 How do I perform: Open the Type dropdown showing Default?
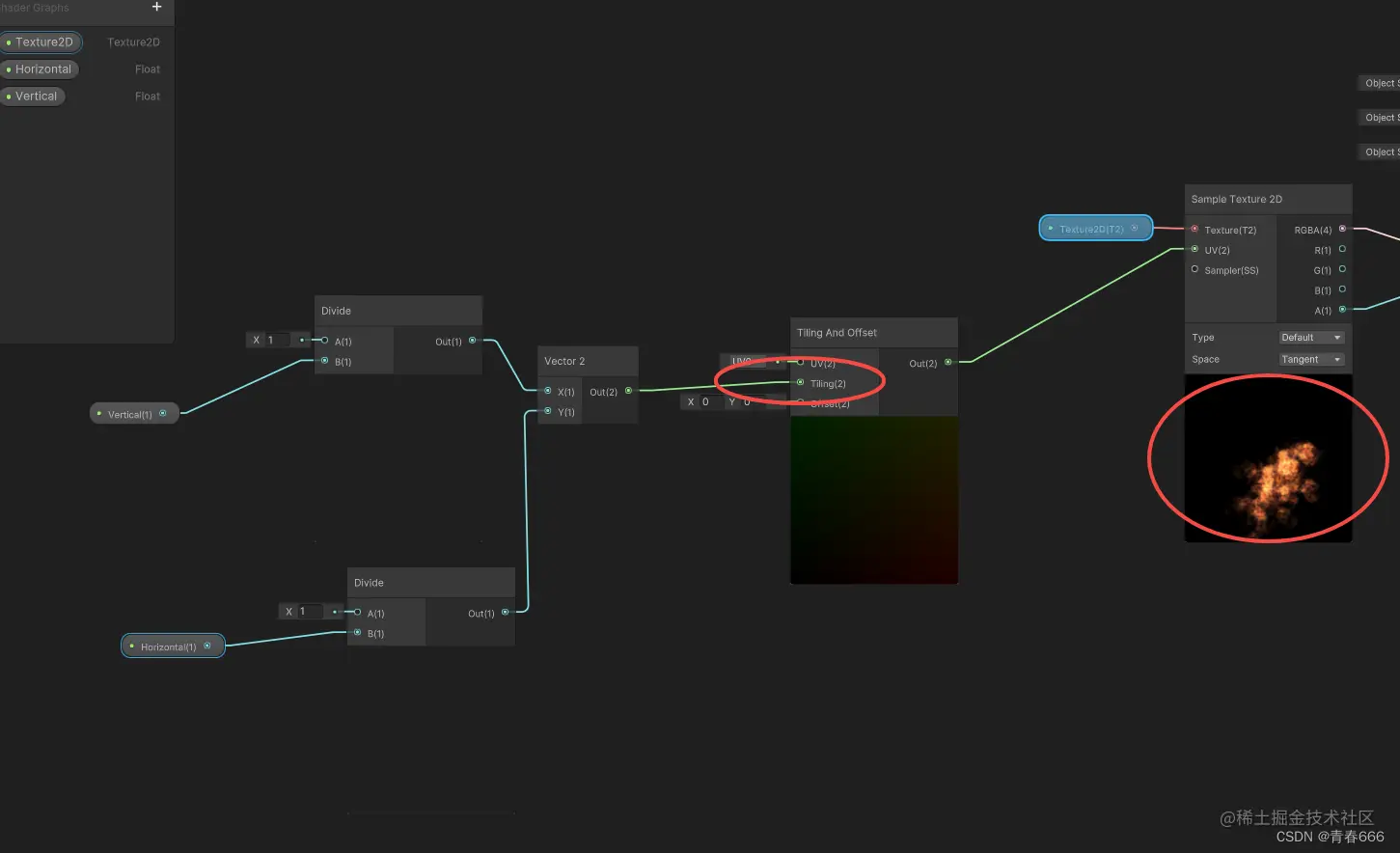[1311, 337]
